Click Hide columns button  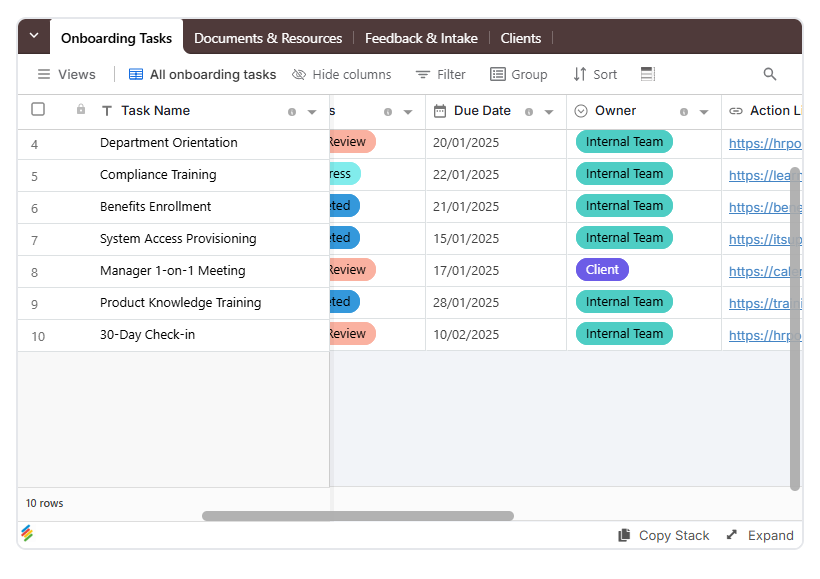[341, 74]
